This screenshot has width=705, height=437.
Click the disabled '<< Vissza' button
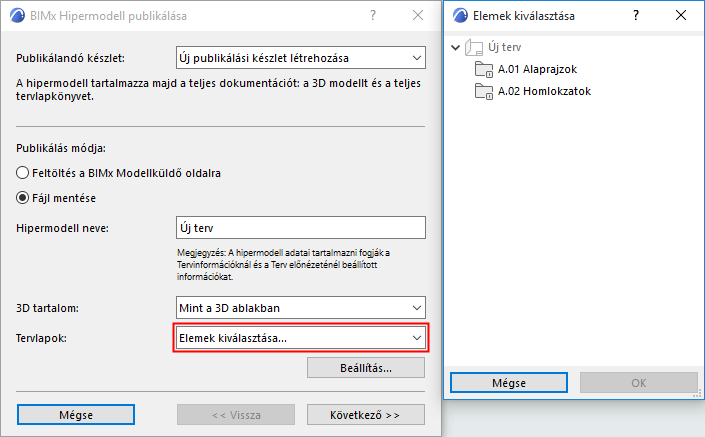[x=236, y=415]
